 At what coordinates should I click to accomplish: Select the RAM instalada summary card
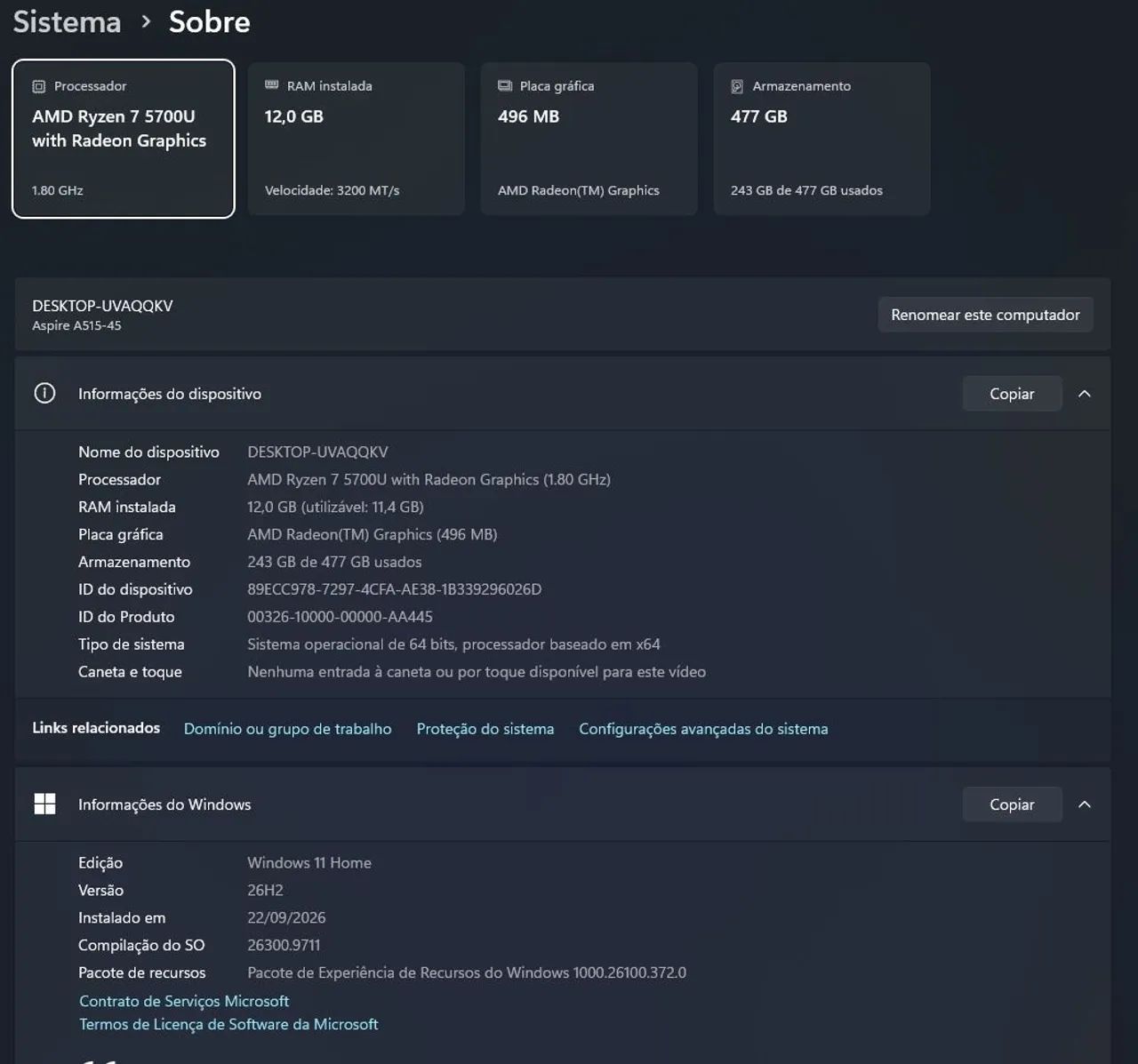(x=357, y=139)
